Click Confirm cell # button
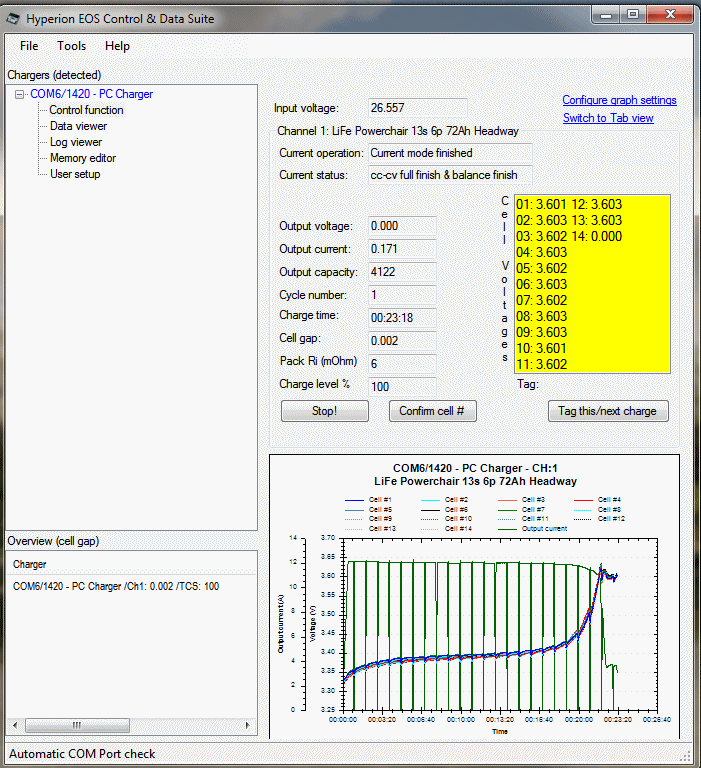 pos(434,411)
